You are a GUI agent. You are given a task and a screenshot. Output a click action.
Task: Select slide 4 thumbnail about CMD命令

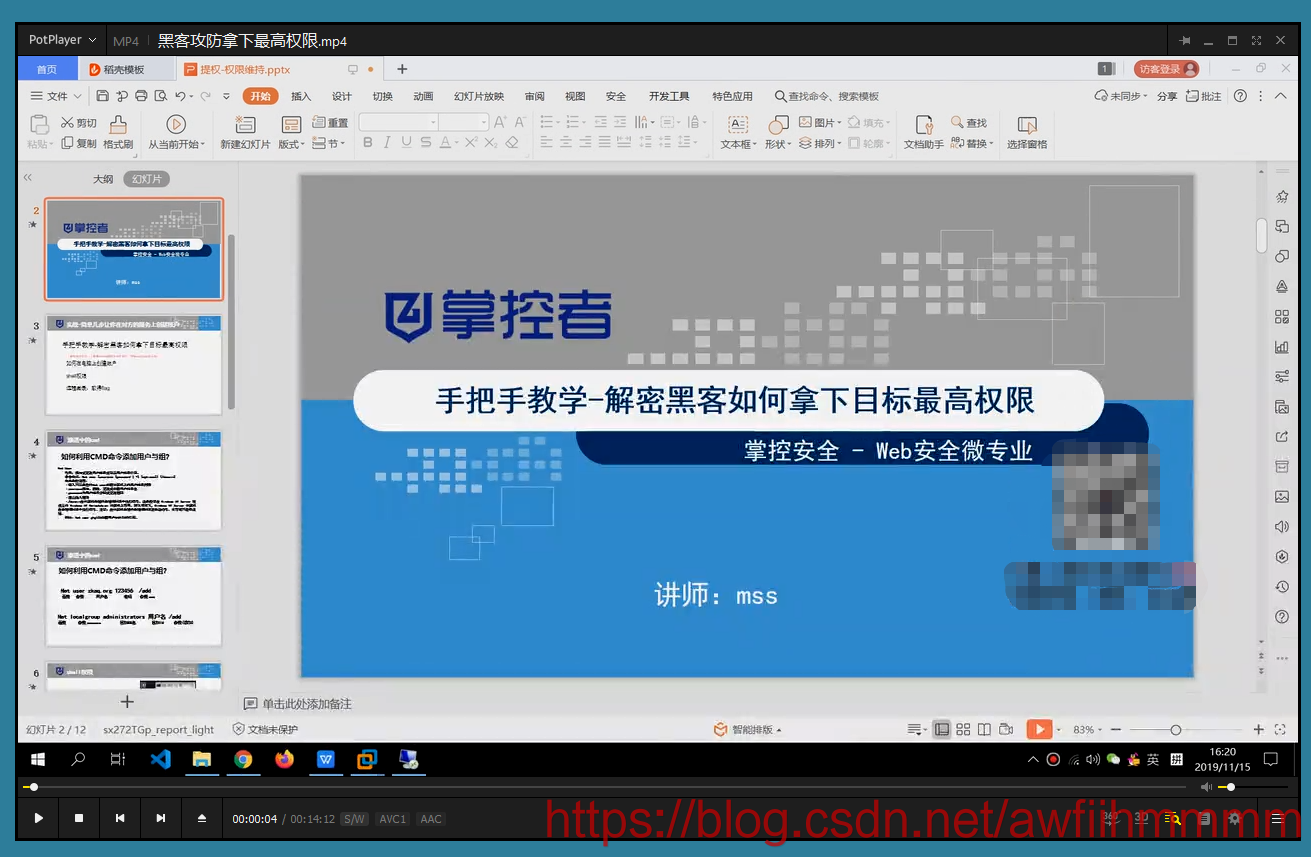coord(134,481)
